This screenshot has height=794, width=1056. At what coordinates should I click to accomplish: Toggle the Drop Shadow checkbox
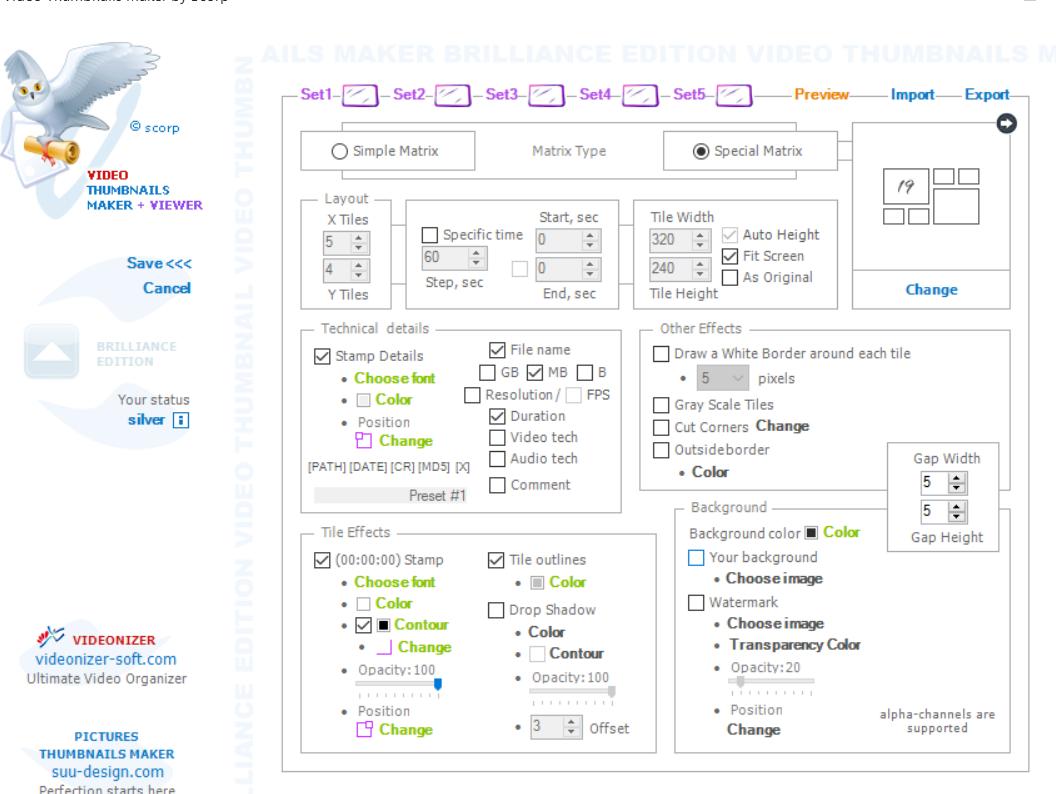pos(496,610)
